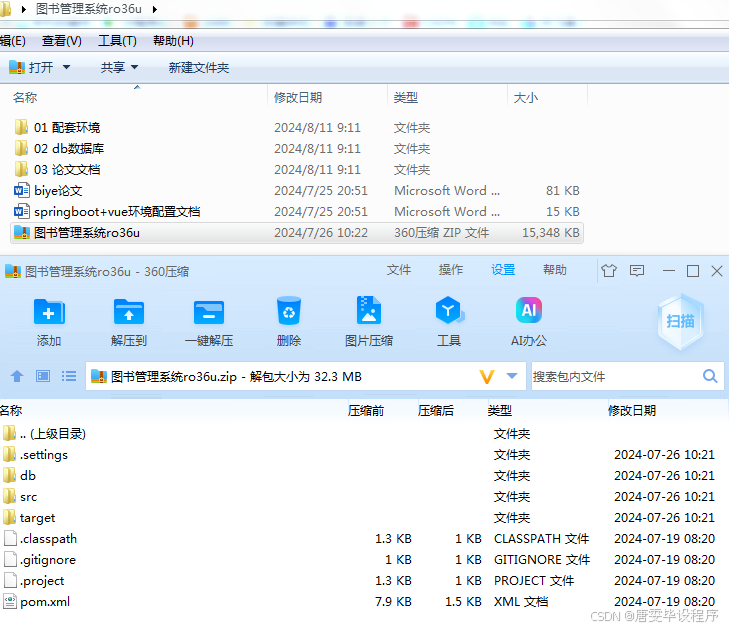Click the 解压到 (Extract to) icon

click(x=129, y=311)
